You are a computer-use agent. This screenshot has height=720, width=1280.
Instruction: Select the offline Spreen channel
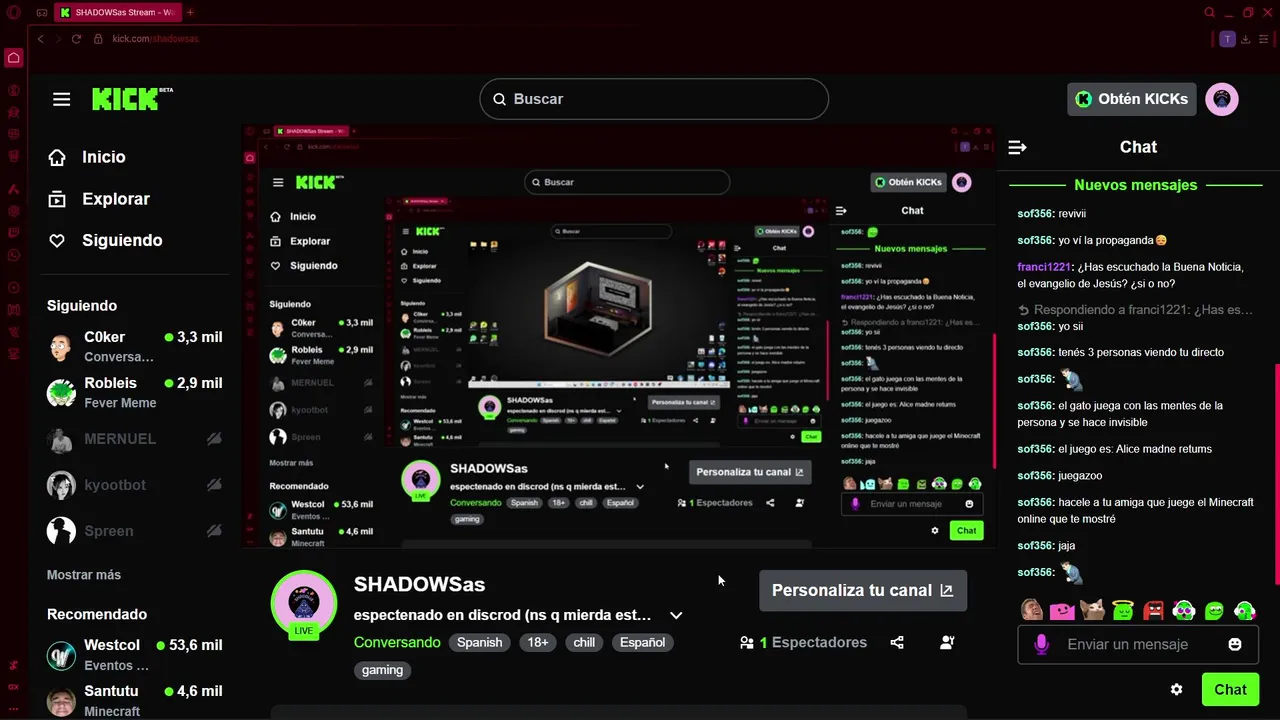coord(135,531)
